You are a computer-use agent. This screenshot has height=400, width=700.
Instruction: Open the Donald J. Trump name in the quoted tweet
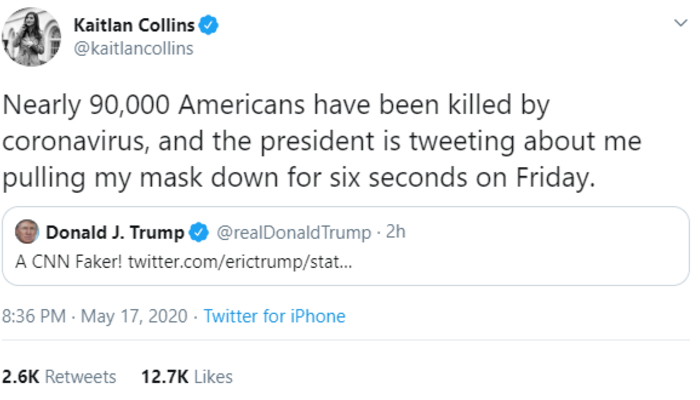coord(115,233)
